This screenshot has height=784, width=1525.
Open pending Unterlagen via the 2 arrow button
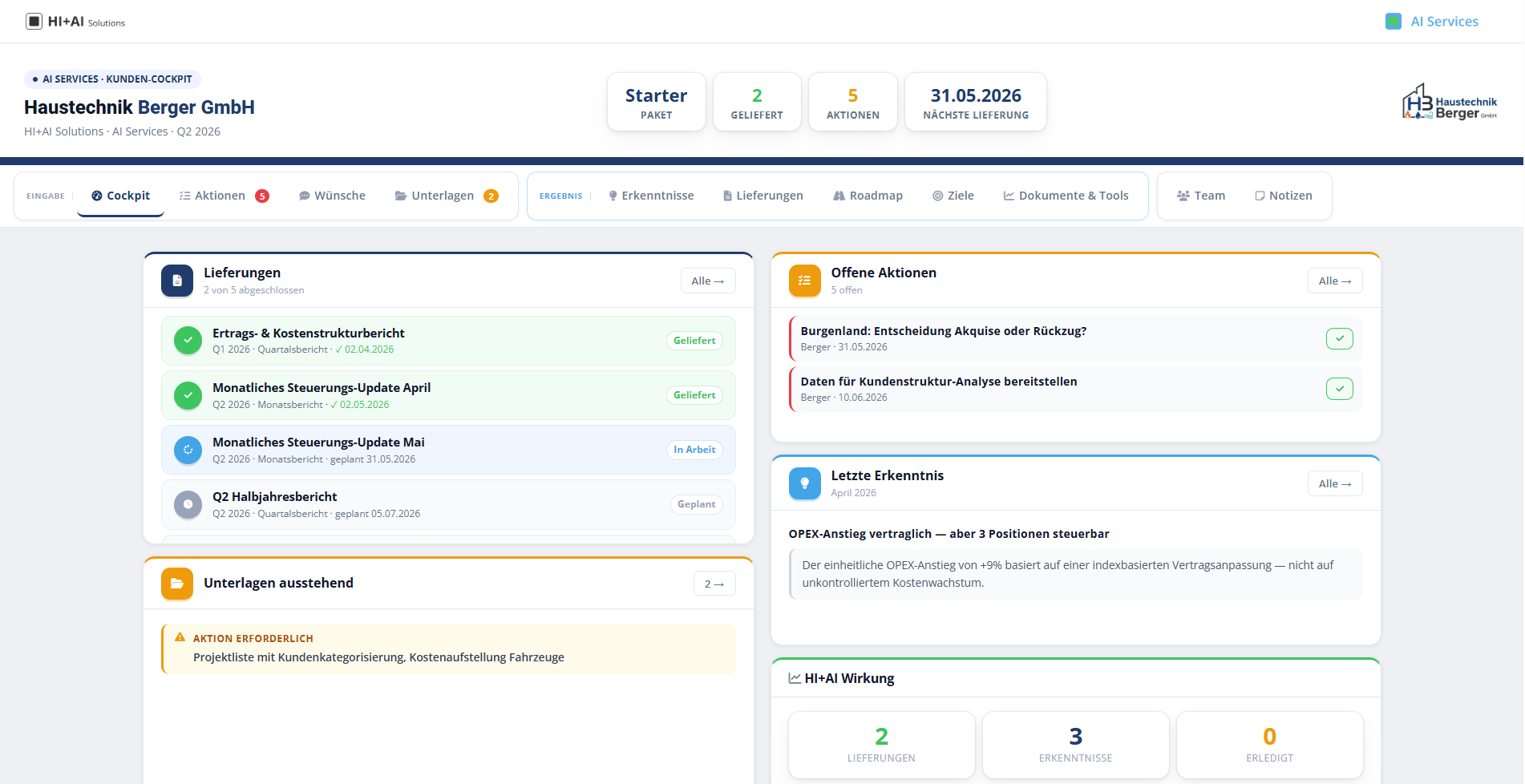tap(714, 584)
